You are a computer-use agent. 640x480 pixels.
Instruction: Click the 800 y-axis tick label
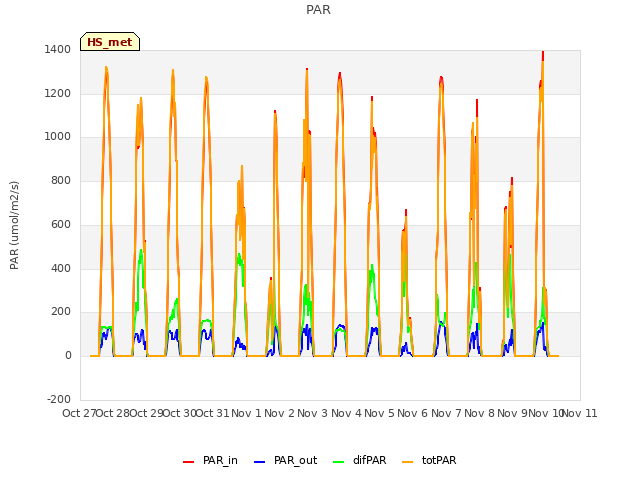coord(61,180)
